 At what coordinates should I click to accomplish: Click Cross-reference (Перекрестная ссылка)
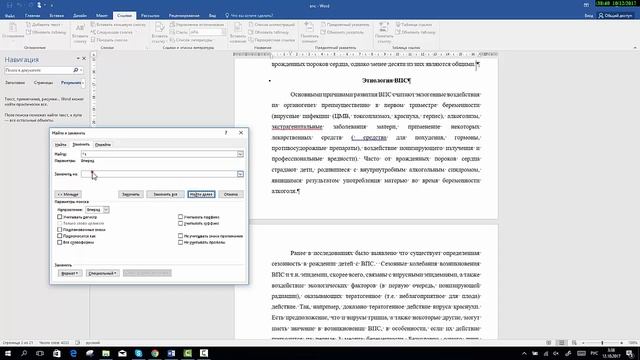coord(271,40)
